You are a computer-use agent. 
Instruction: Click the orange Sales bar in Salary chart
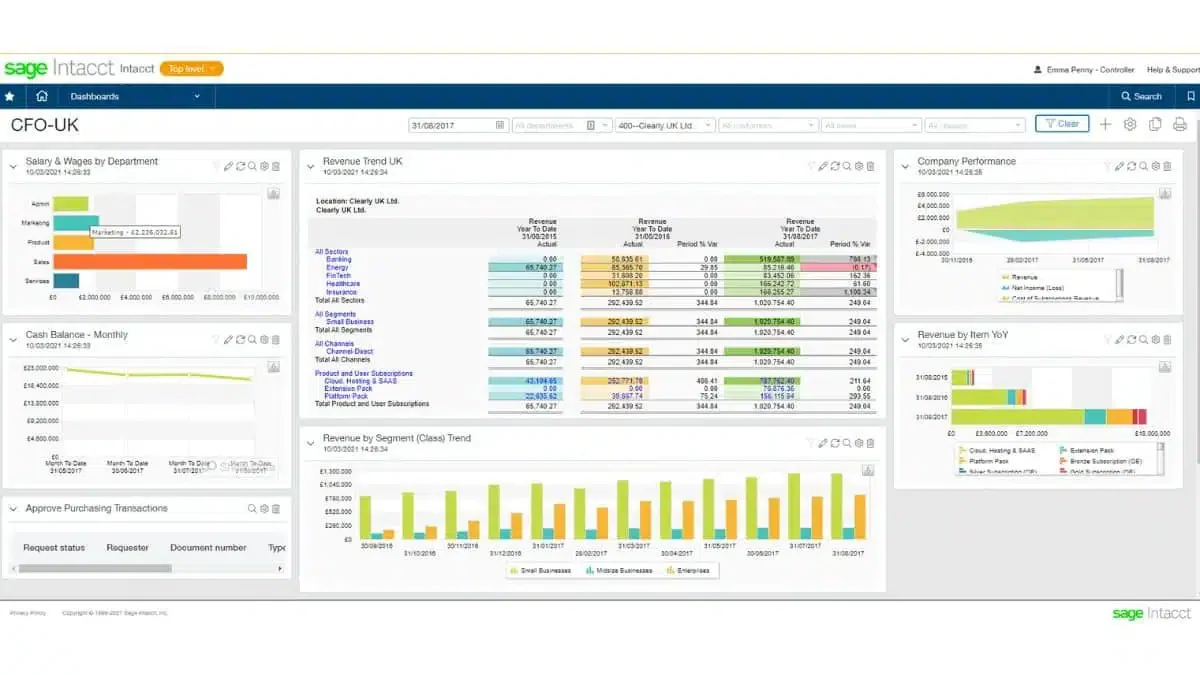click(x=149, y=261)
